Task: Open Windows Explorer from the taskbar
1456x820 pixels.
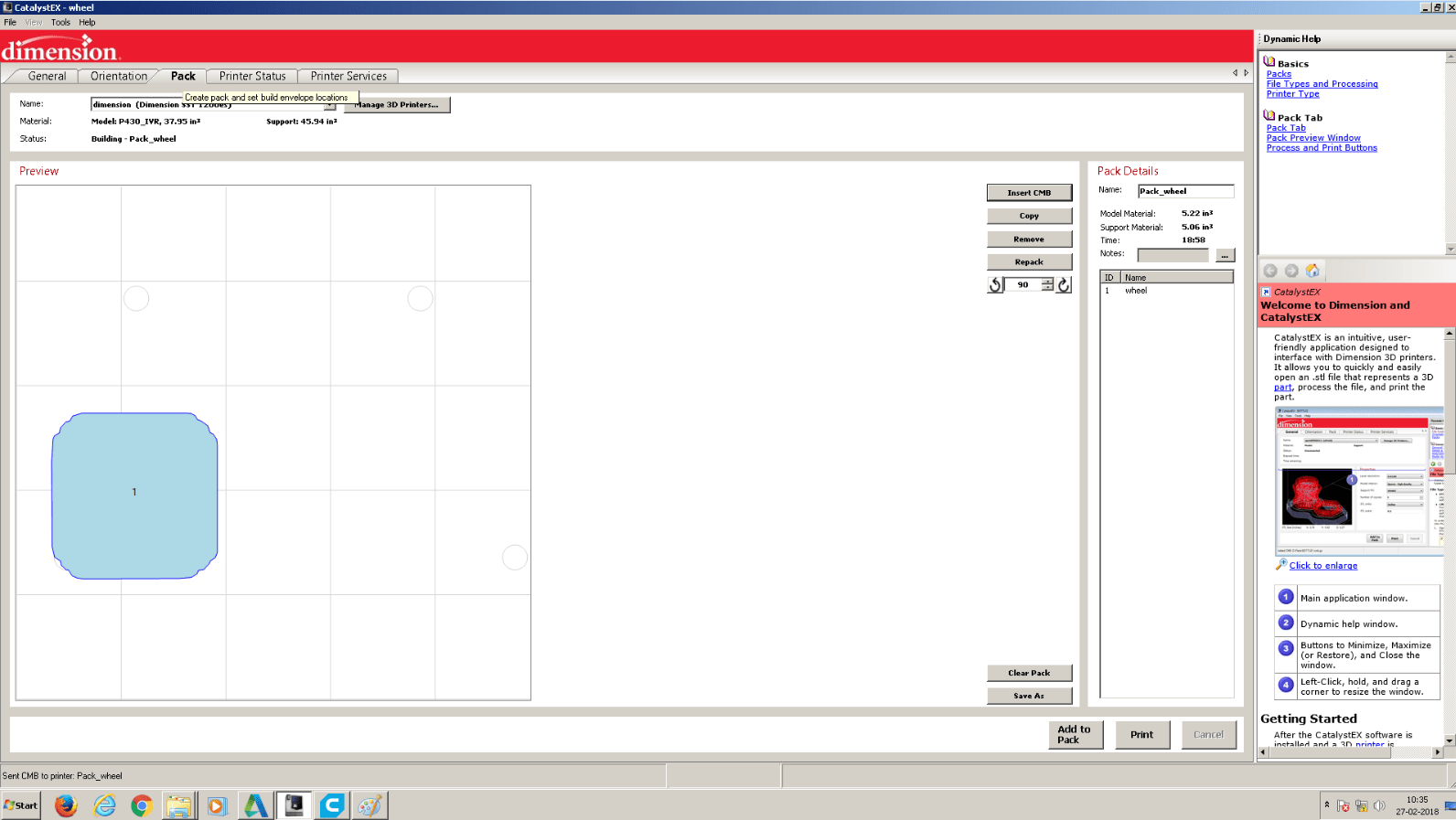Action: (x=179, y=805)
